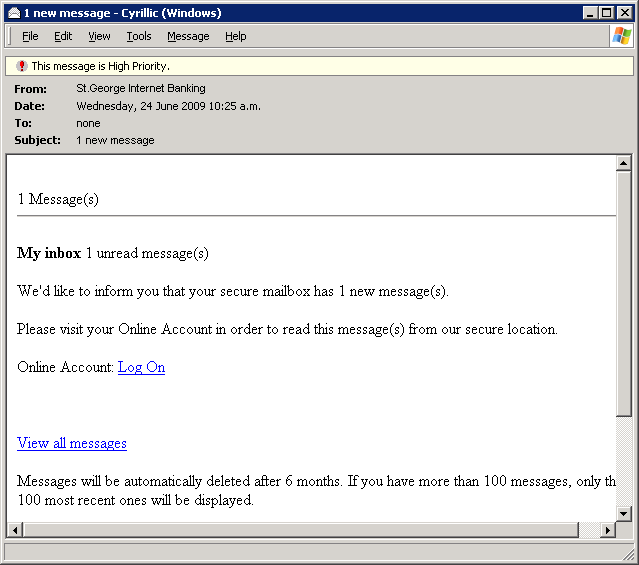Minimize the message window
639x565 pixels.
[590, 13]
